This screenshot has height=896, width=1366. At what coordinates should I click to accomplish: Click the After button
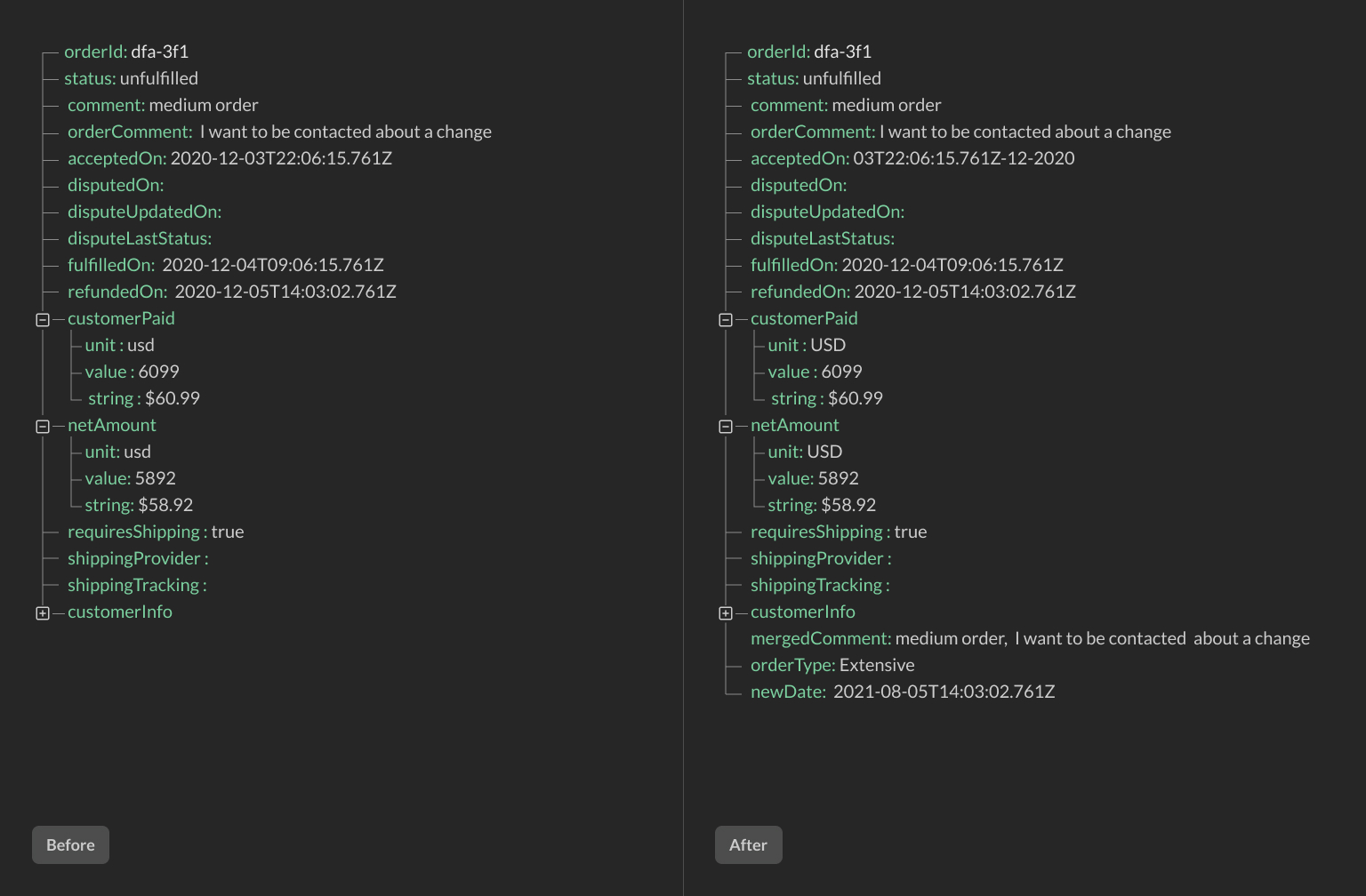click(x=748, y=844)
